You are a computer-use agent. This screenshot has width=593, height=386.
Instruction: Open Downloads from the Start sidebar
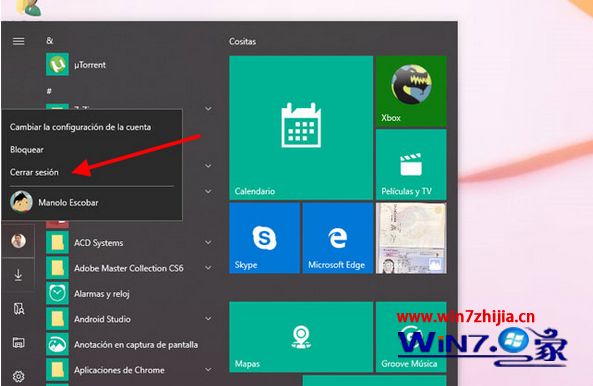coord(18,275)
